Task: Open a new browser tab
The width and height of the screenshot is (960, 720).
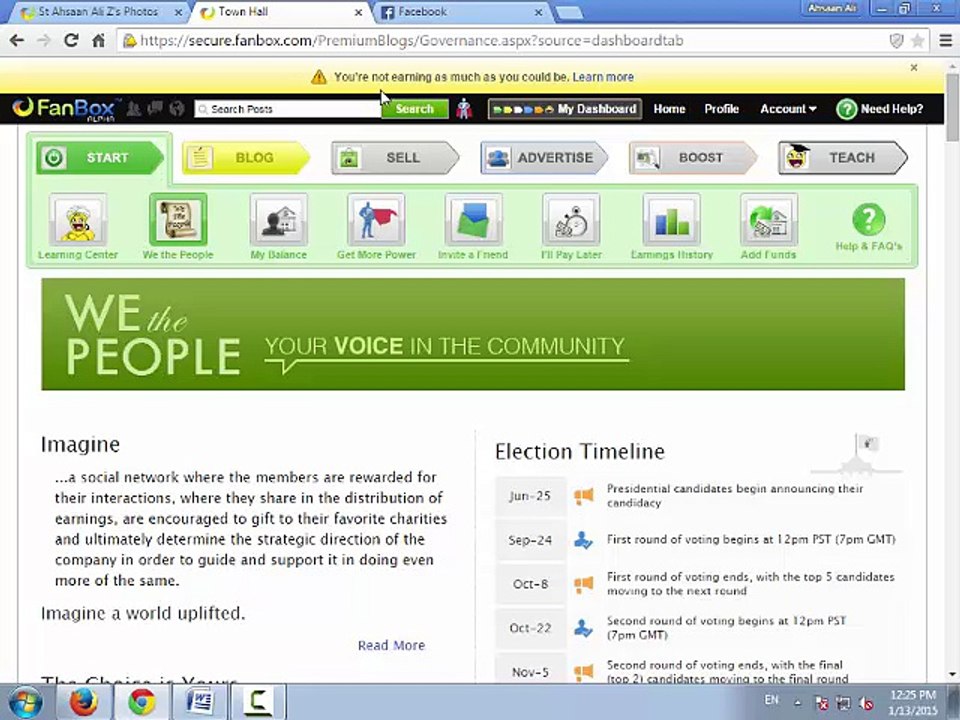Action: 569,13
